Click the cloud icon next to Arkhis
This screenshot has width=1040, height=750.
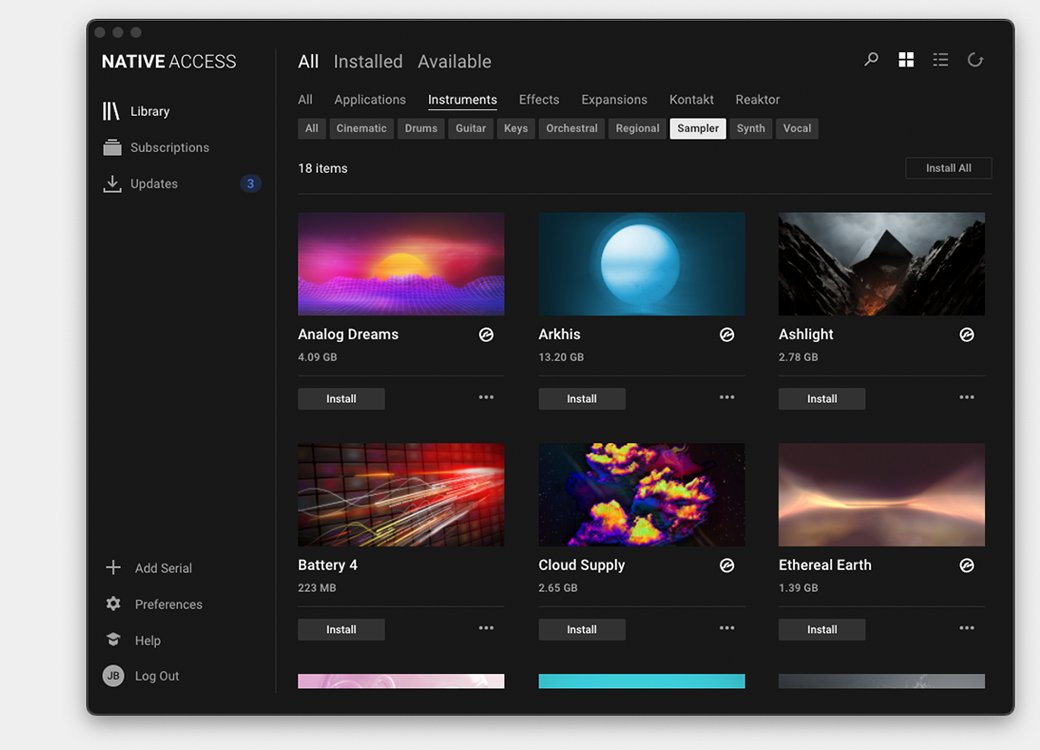coord(727,334)
